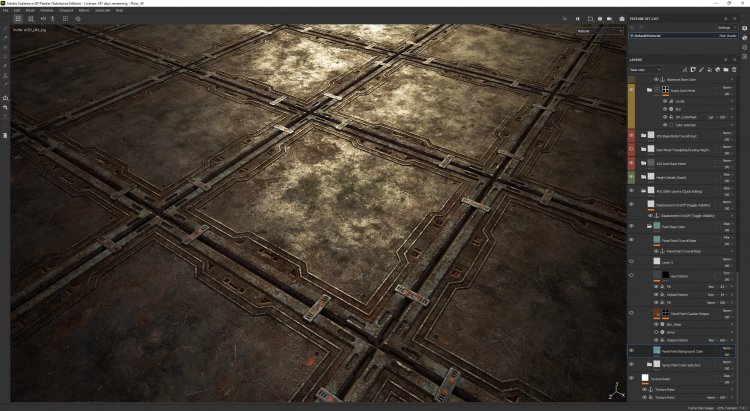
Task: Toggle visibility of Panel Paint Background Color layer
Action: click(x=631, y=351)
